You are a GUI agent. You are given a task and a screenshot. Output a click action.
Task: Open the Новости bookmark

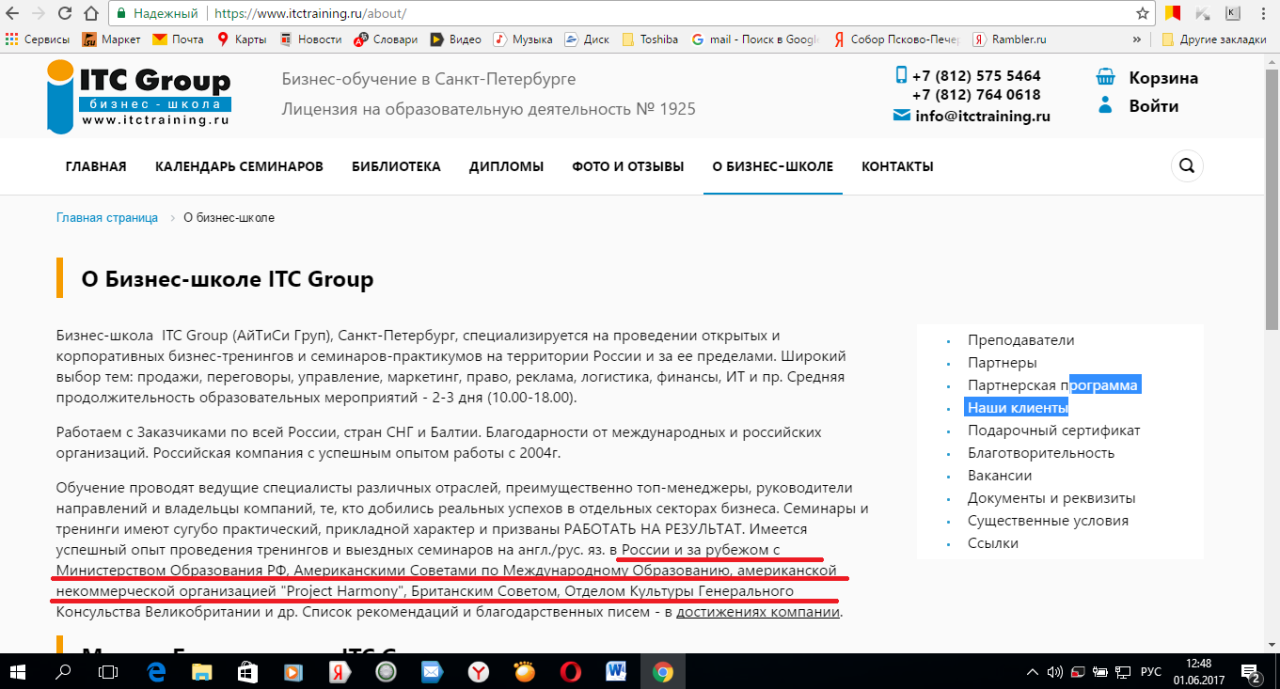click(x=310, y=40)
